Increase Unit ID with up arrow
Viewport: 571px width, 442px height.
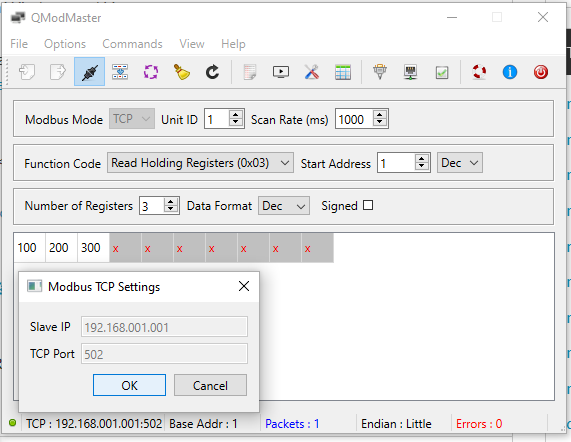tap(236, 114)
